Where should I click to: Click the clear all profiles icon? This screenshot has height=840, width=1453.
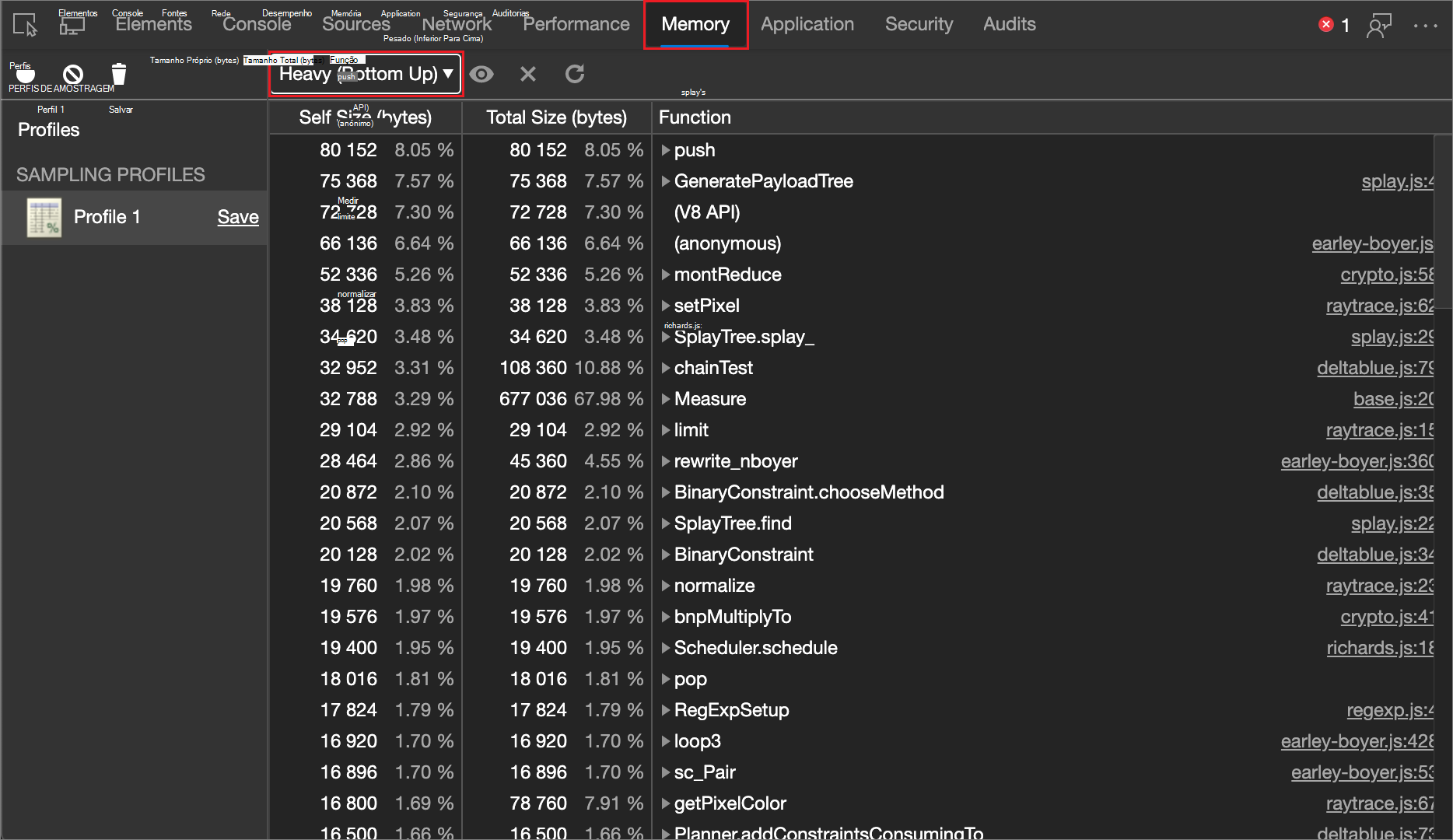[73, 75]
